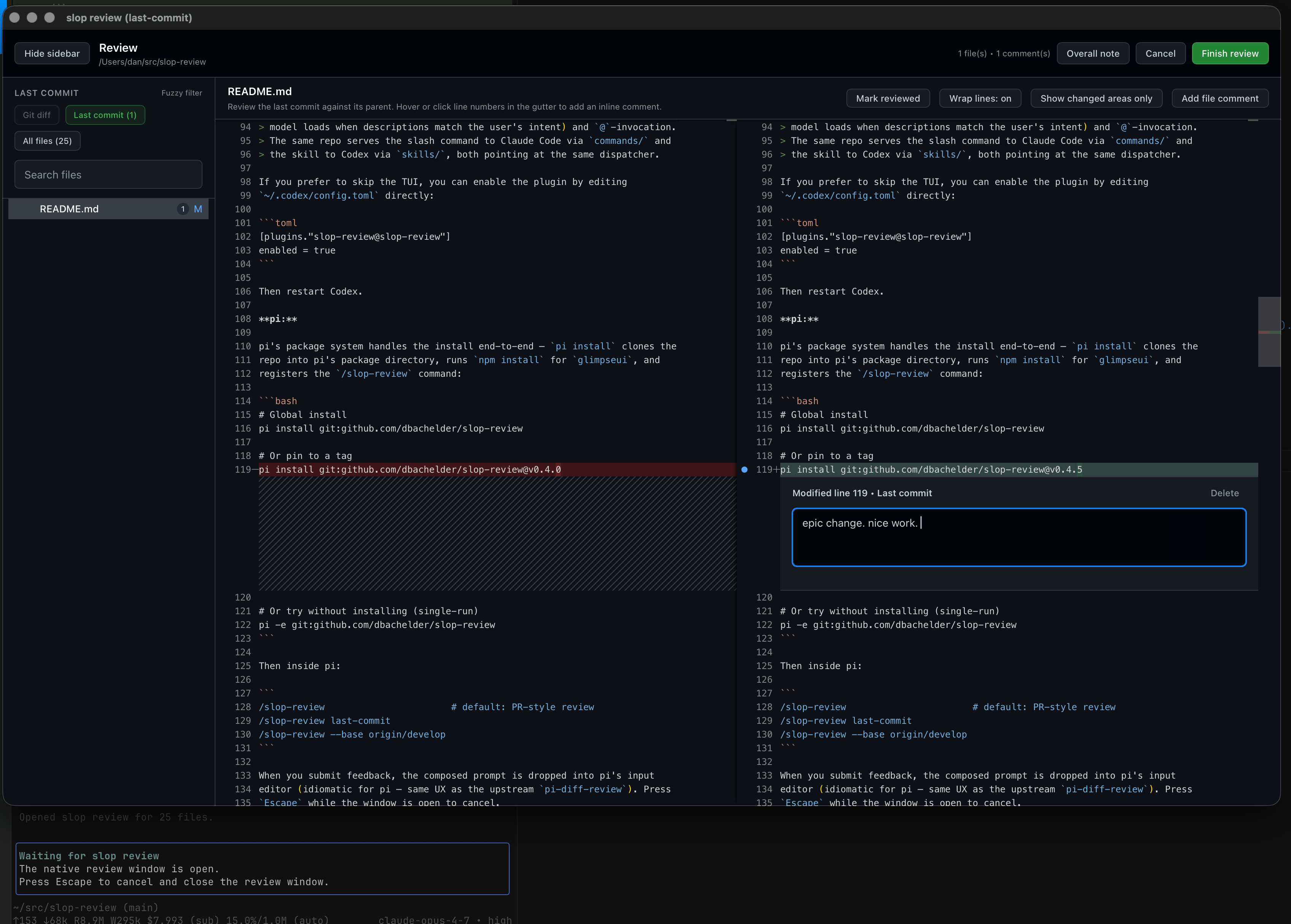Click the gutter number 119 on the removed line

(242, 469)
